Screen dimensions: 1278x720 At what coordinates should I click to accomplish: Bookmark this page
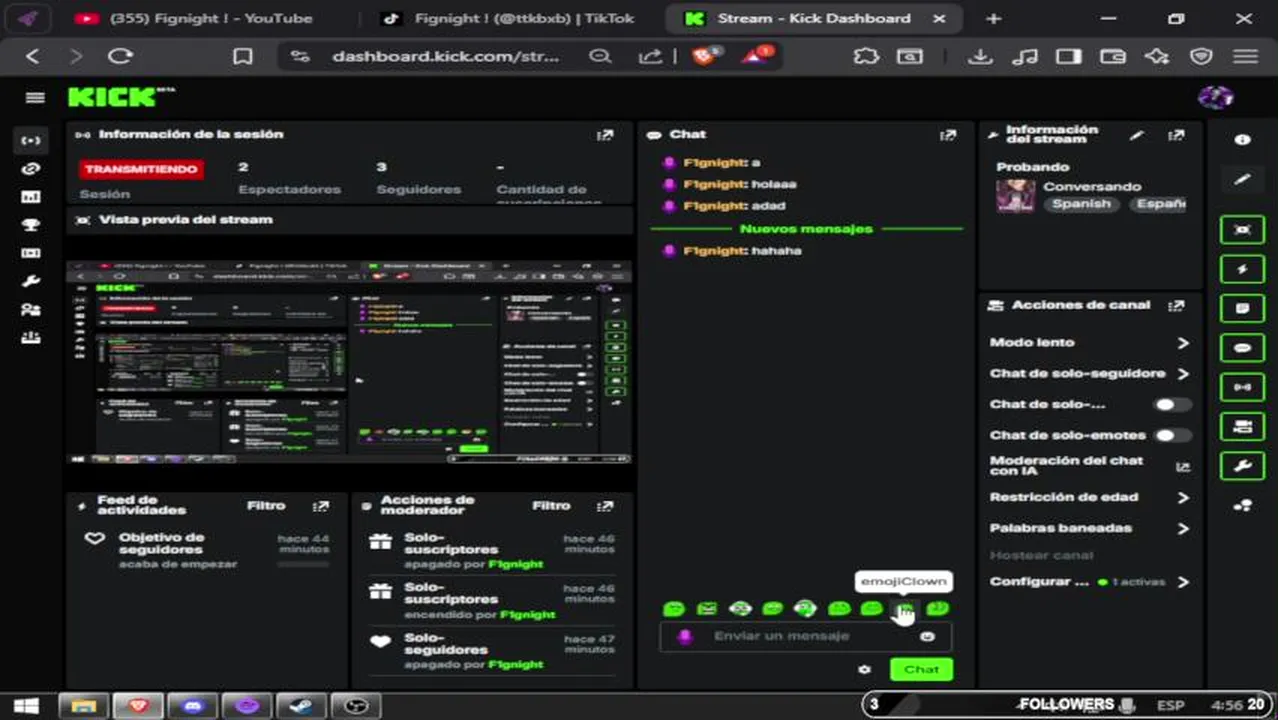[x=242, y=57]
